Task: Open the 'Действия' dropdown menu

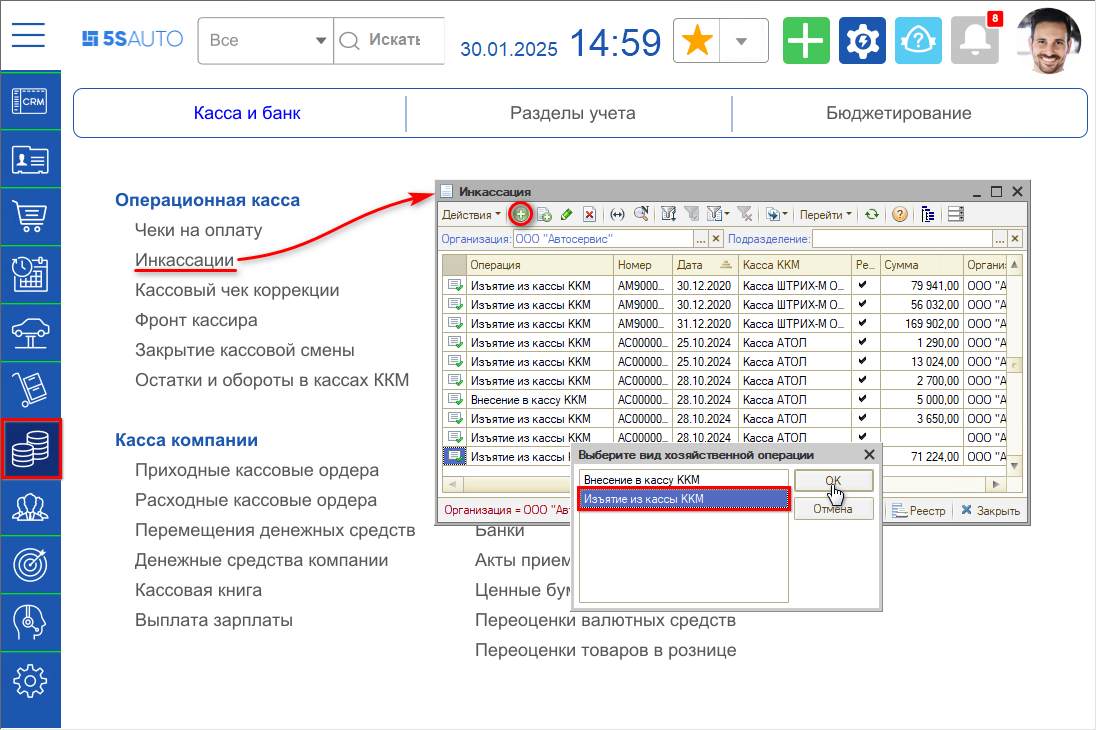Action: tap(472, 214)
